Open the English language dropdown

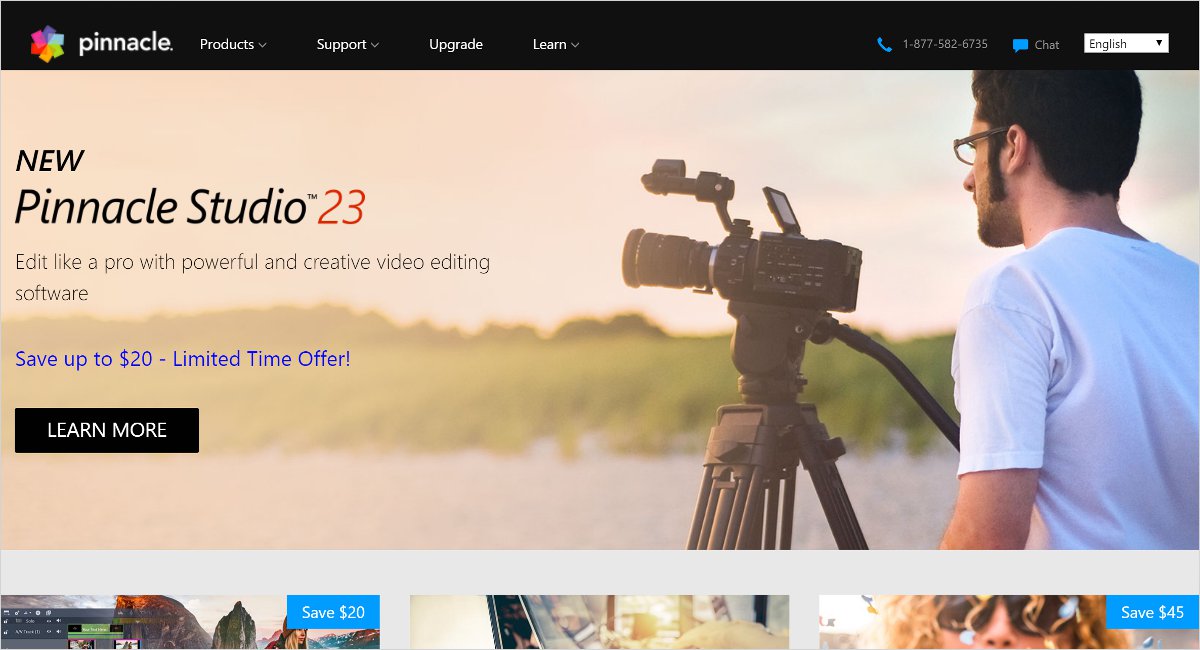point(1126,44)
